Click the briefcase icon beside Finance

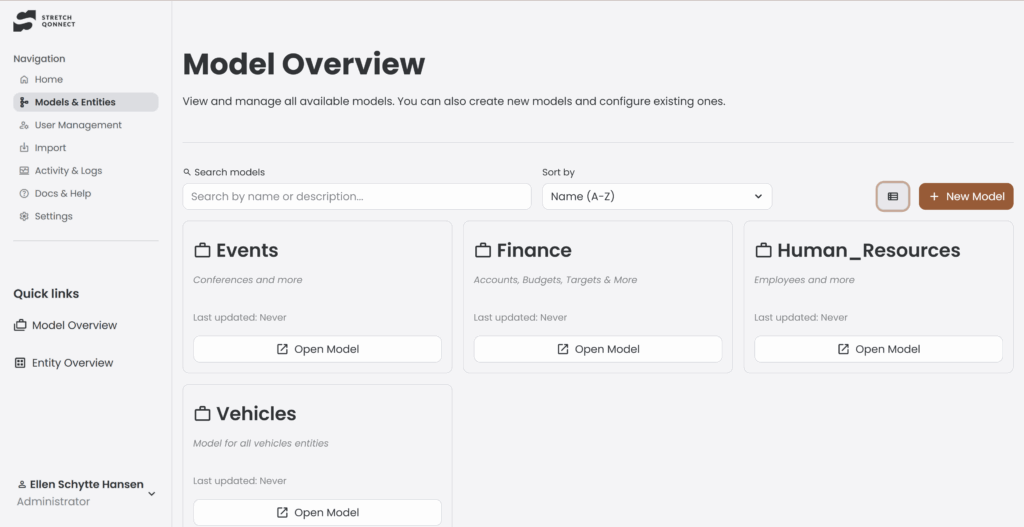point(483,251)
